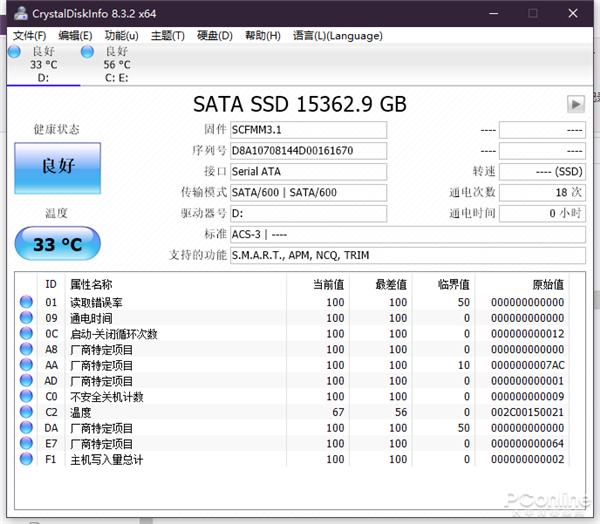Click the status icon for 主机写入量总计 row
Viewport: 600px width, 524px height.
point(26,459)
